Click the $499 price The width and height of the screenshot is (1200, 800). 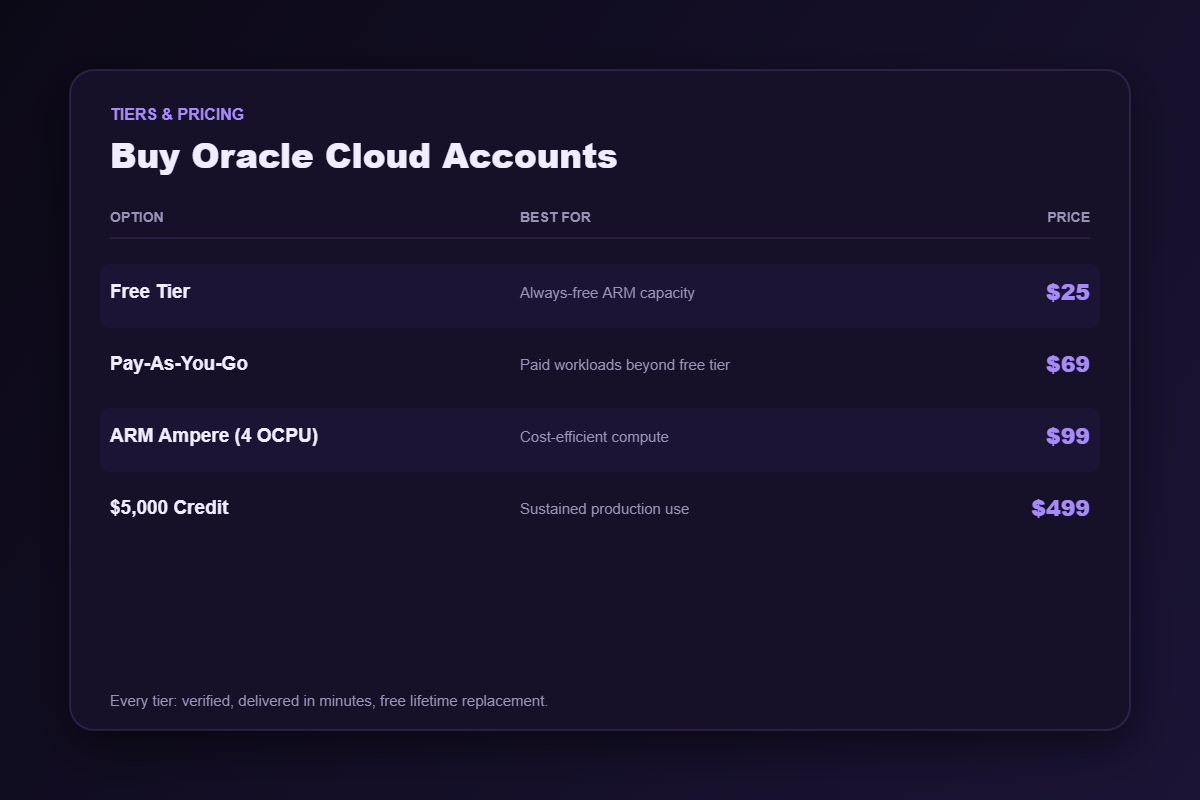[x=1061, y=508]
